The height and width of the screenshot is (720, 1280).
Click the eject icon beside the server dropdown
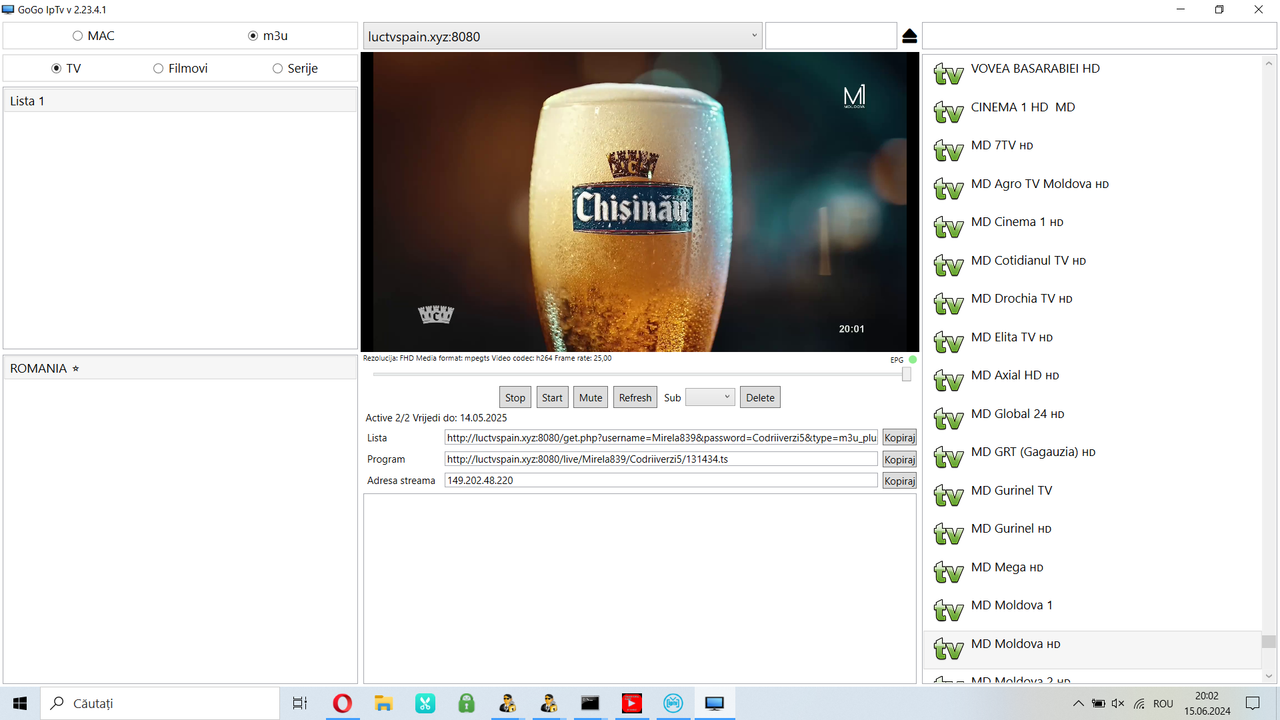[x=909, y=36]
